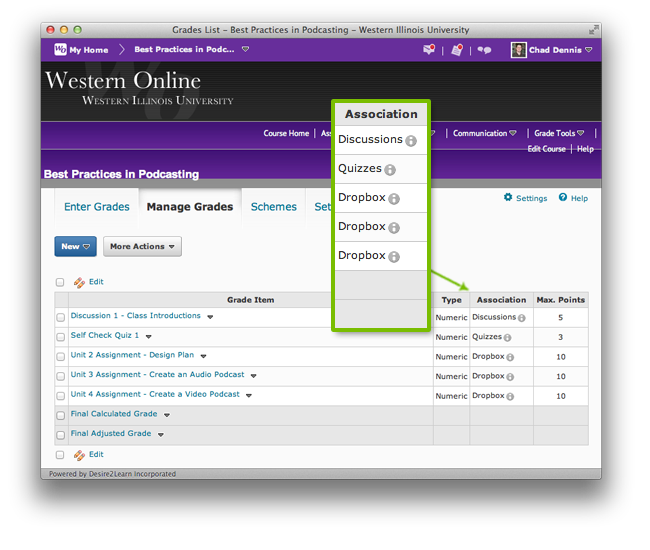Image resolution: width=650 pixels, height=550 pixels.
Task: Tick the Self Check Quiz 1 checkbox
Action: pos(61,337)
